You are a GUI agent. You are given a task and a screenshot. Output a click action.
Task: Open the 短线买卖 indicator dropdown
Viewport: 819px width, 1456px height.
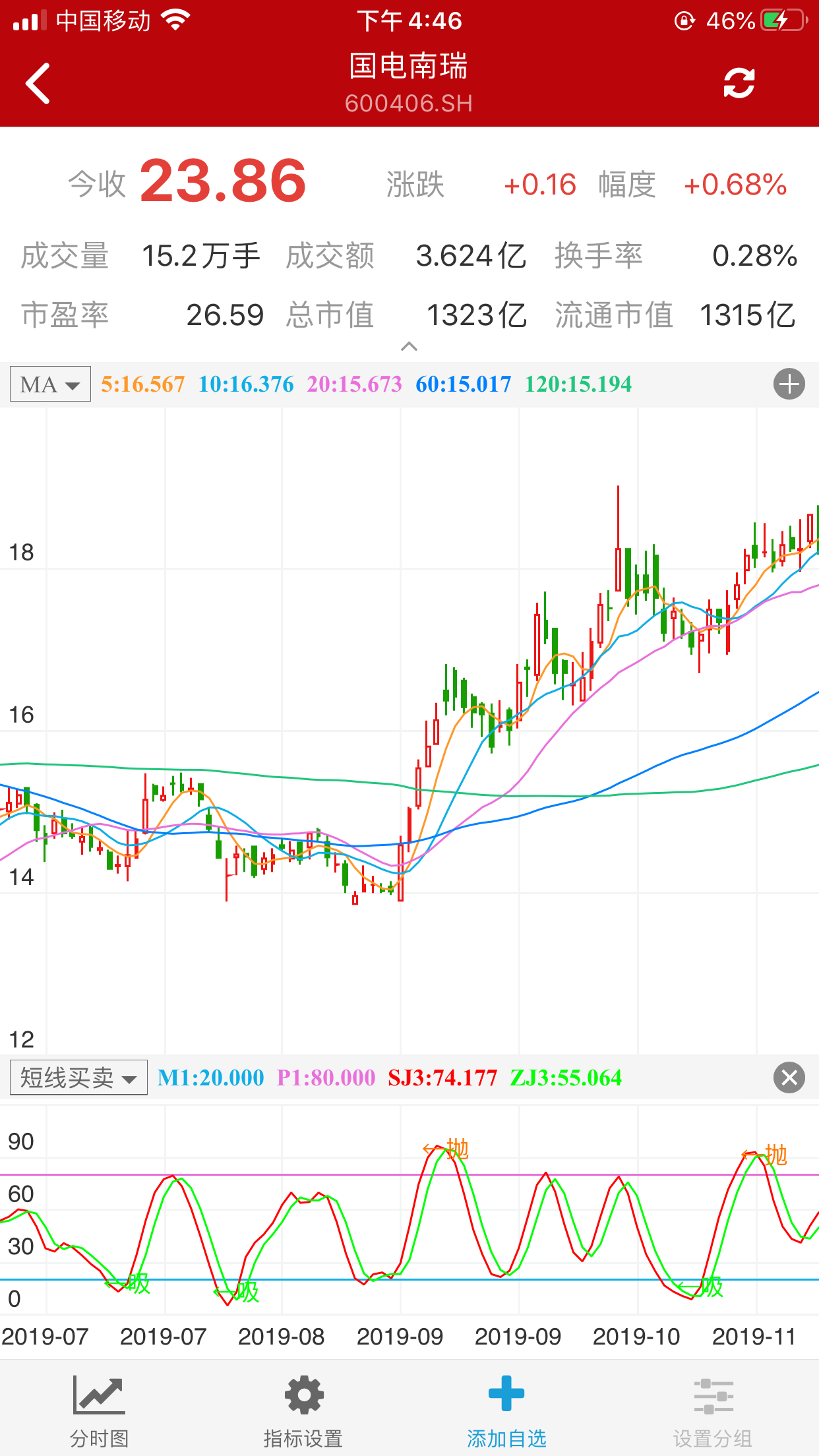(x=78, y=1078)
